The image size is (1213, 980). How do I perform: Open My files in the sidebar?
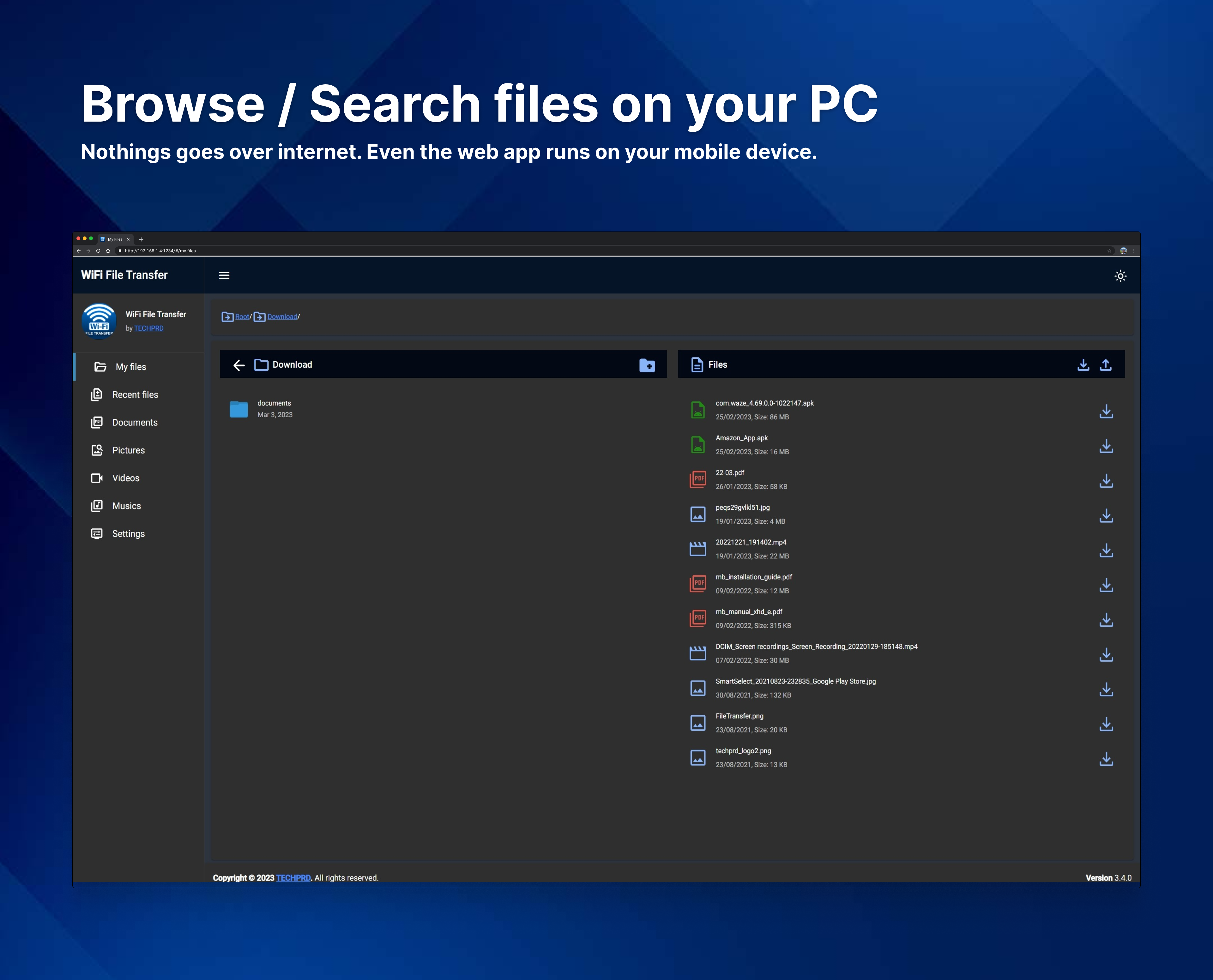pos(139,367)
